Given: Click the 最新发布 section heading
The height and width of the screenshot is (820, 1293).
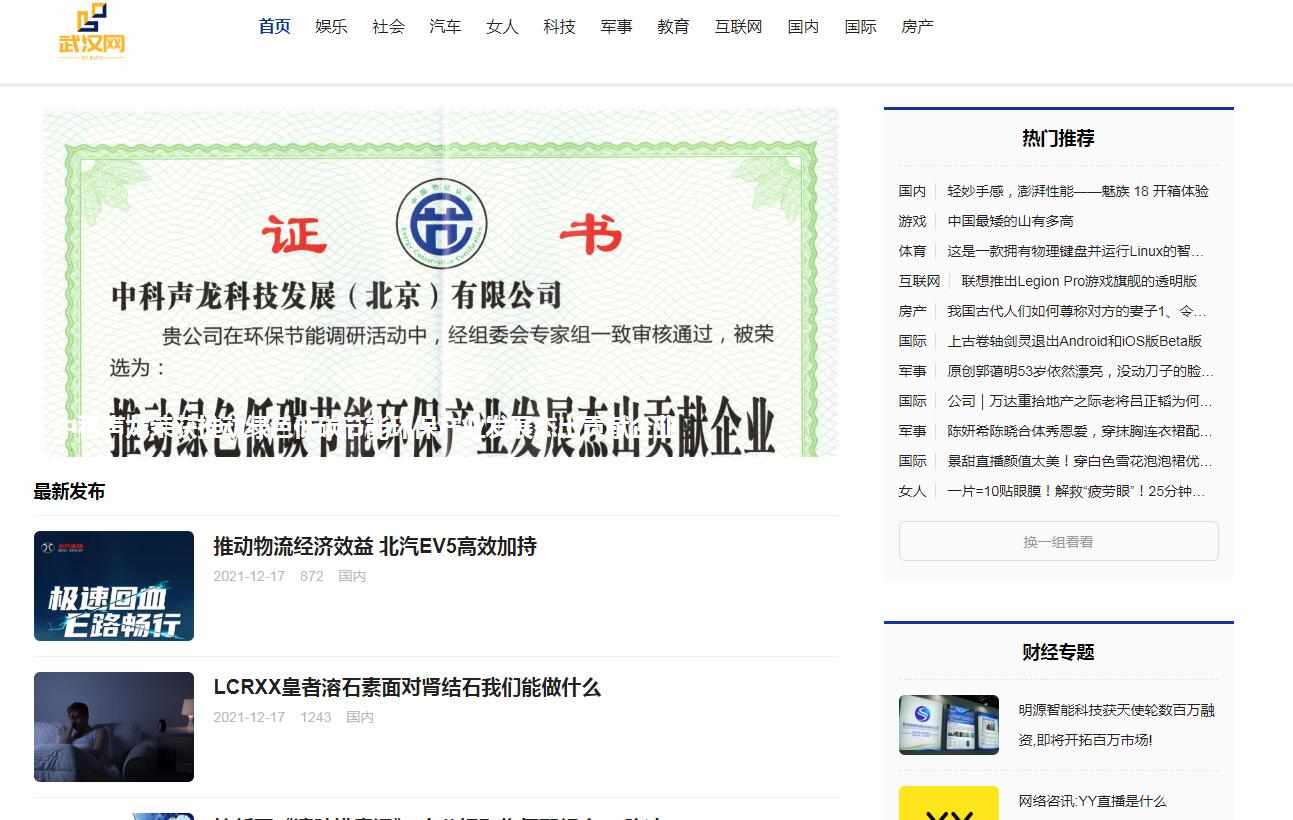Looking at the screenshot, I should tap(69, 491).
